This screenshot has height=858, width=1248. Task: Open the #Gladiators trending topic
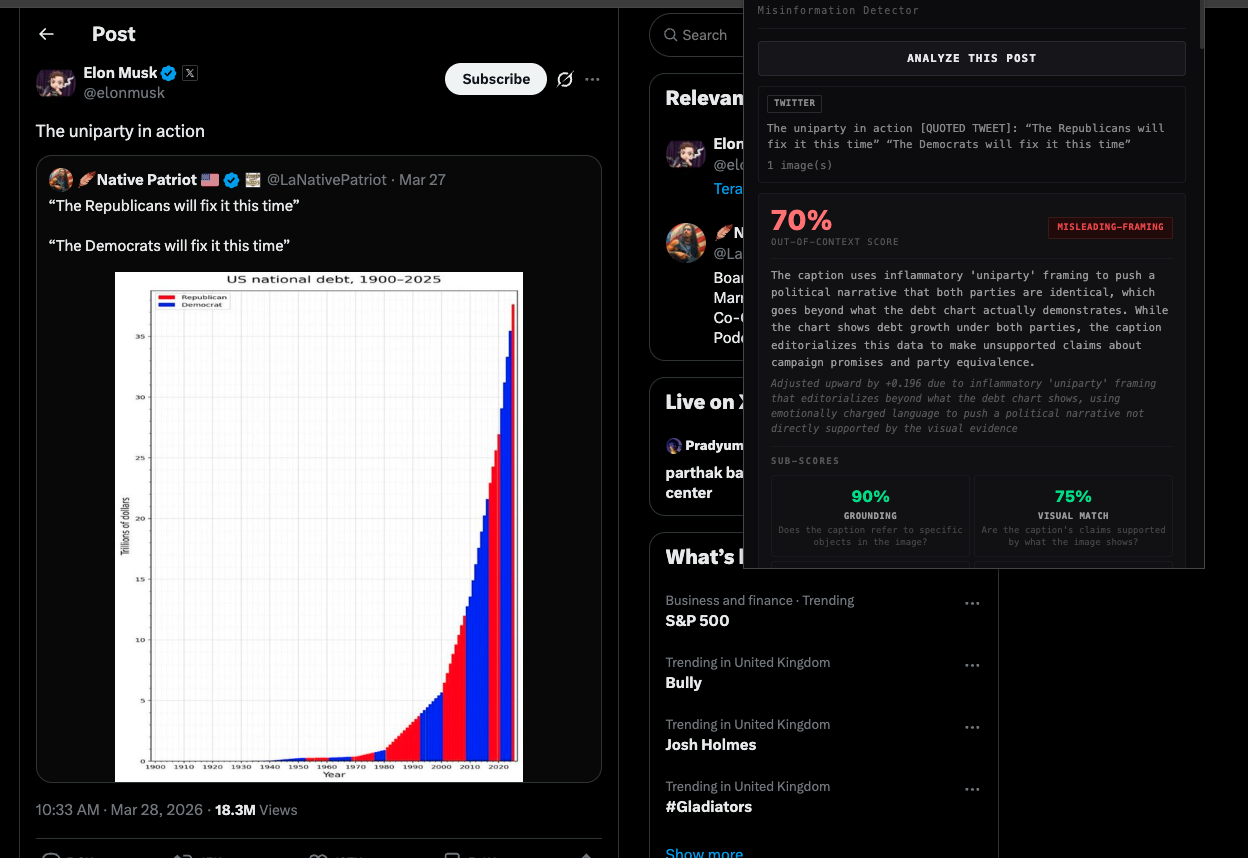point(708,807)
